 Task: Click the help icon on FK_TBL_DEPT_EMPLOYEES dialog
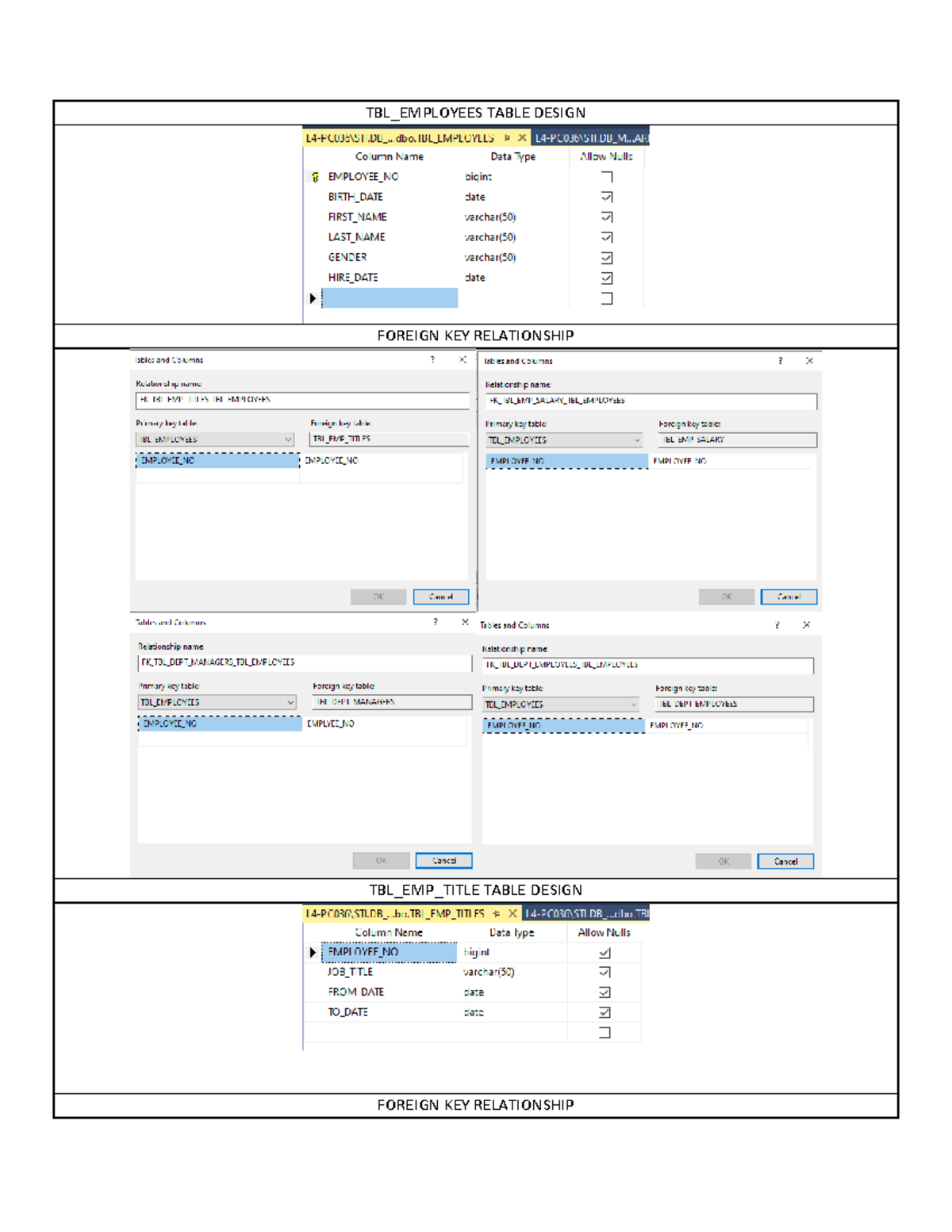pos(777,625)
